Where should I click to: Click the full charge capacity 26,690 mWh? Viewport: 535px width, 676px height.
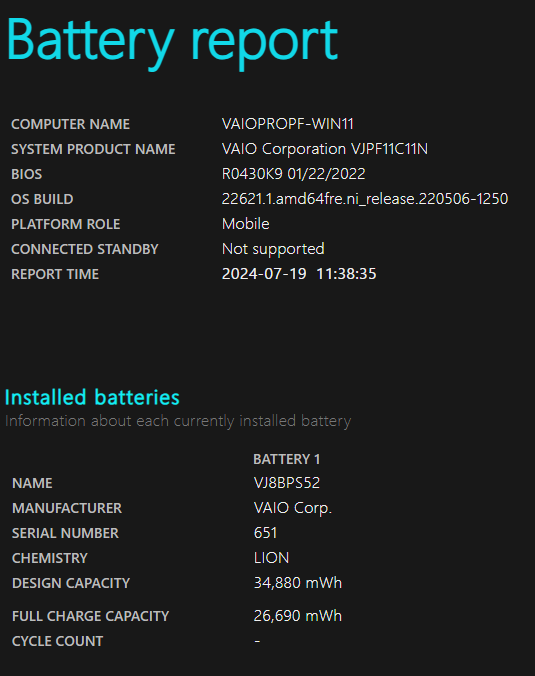click(297, 616)
